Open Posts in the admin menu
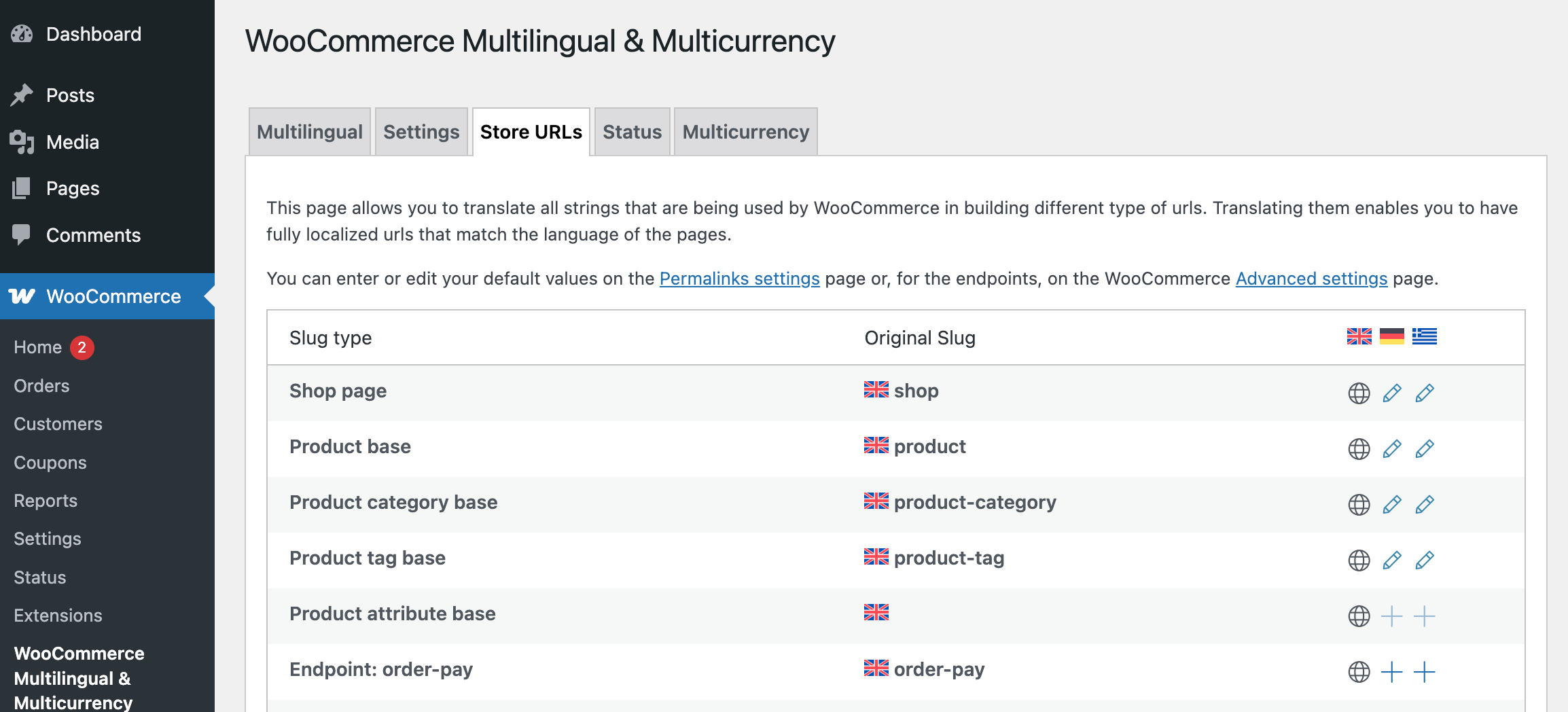1568x712 pixels. click(x=107, y=95)
